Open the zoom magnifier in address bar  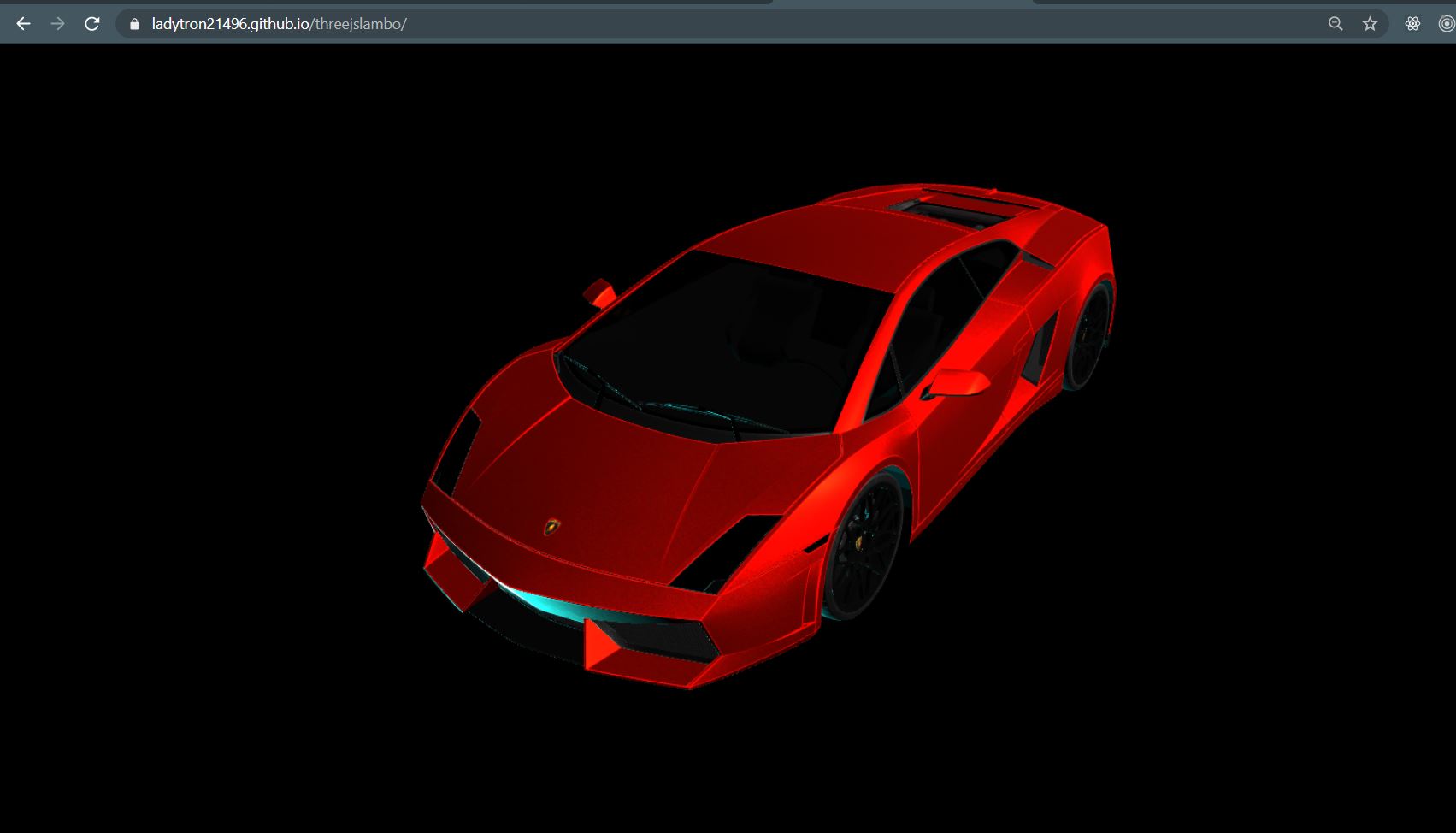(1335, 24)
